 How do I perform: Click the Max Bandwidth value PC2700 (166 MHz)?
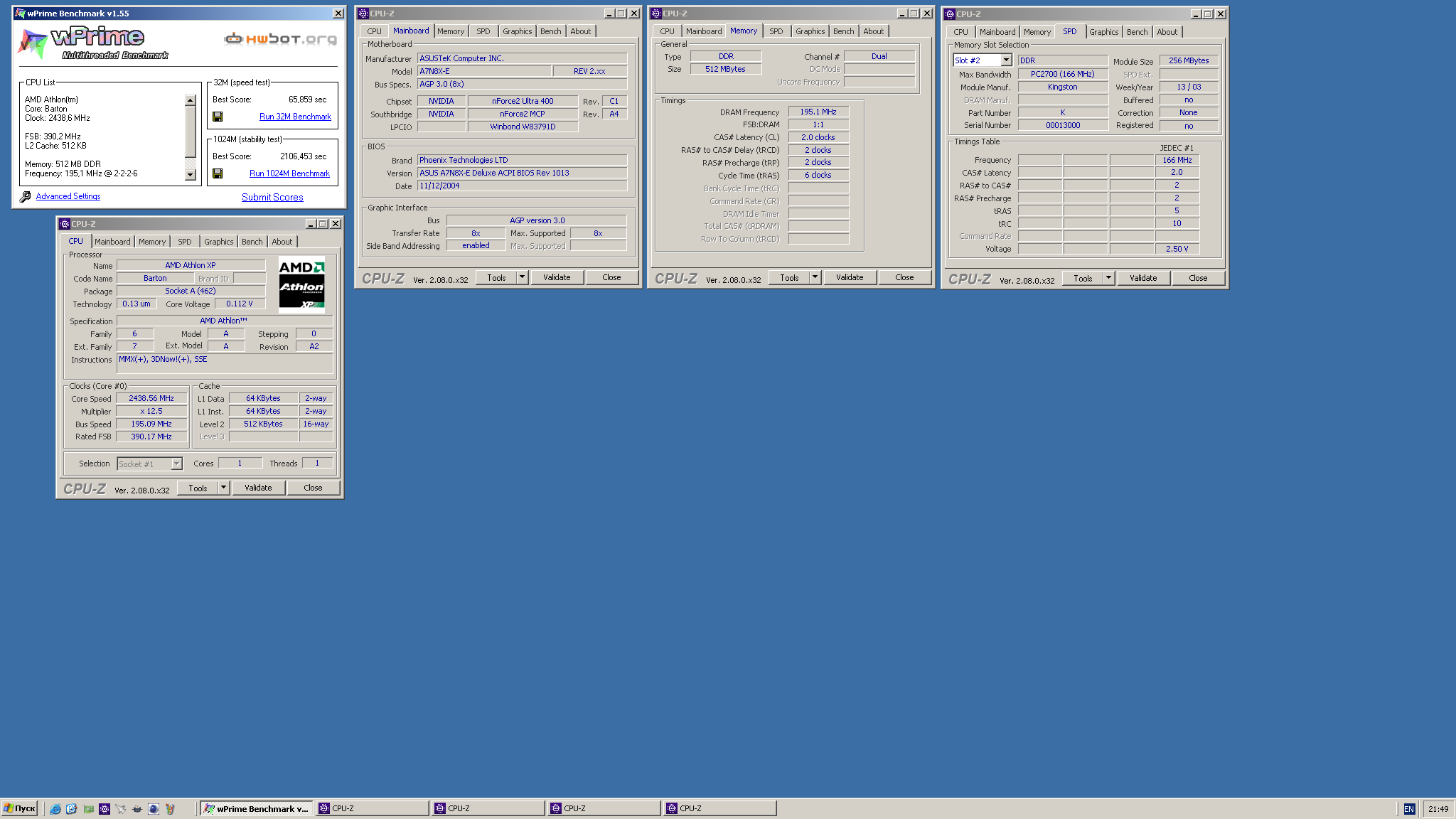click(x=1063, y=74)
